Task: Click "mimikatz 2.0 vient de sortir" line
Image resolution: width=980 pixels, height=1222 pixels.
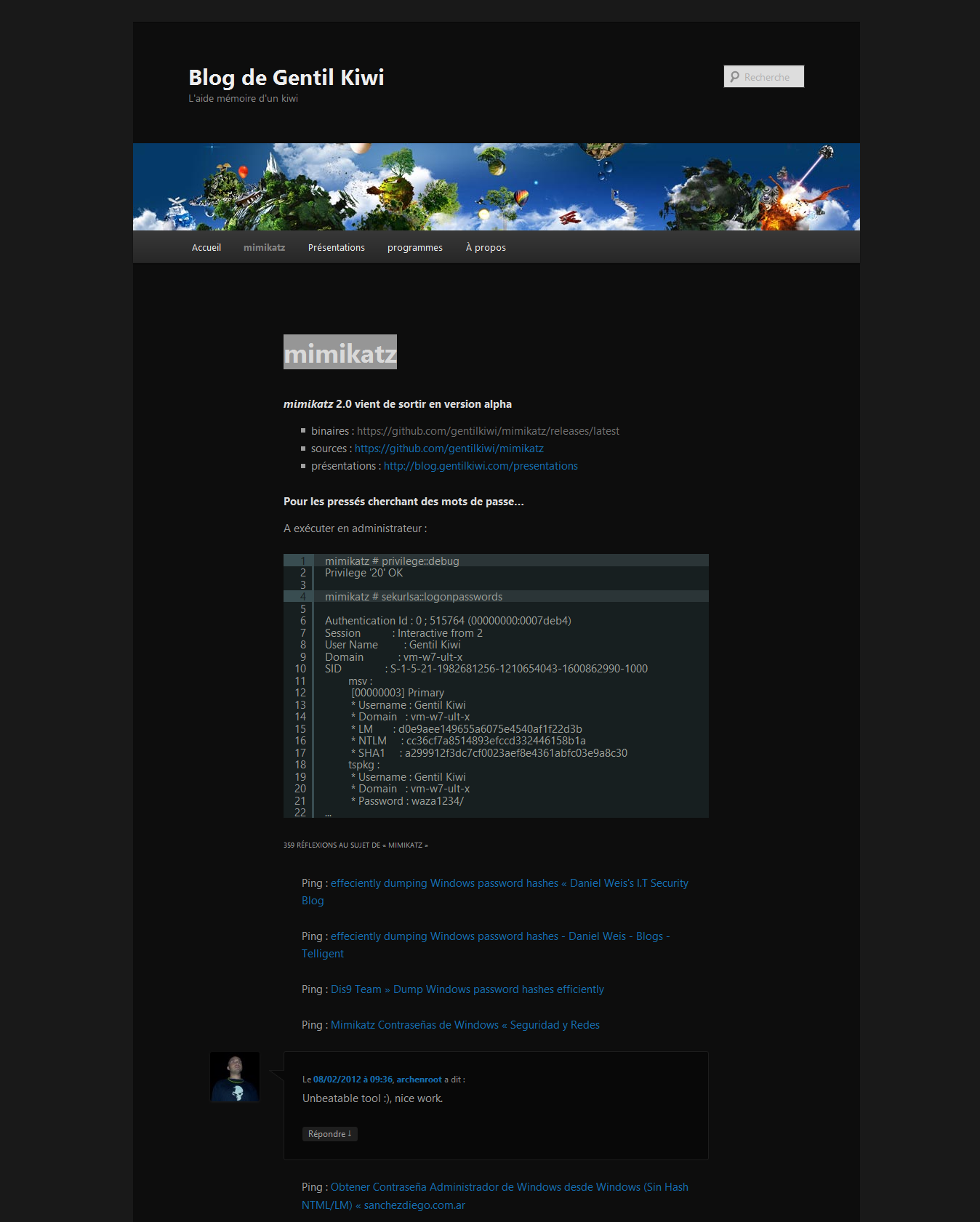Action: (x=398, y=404)
